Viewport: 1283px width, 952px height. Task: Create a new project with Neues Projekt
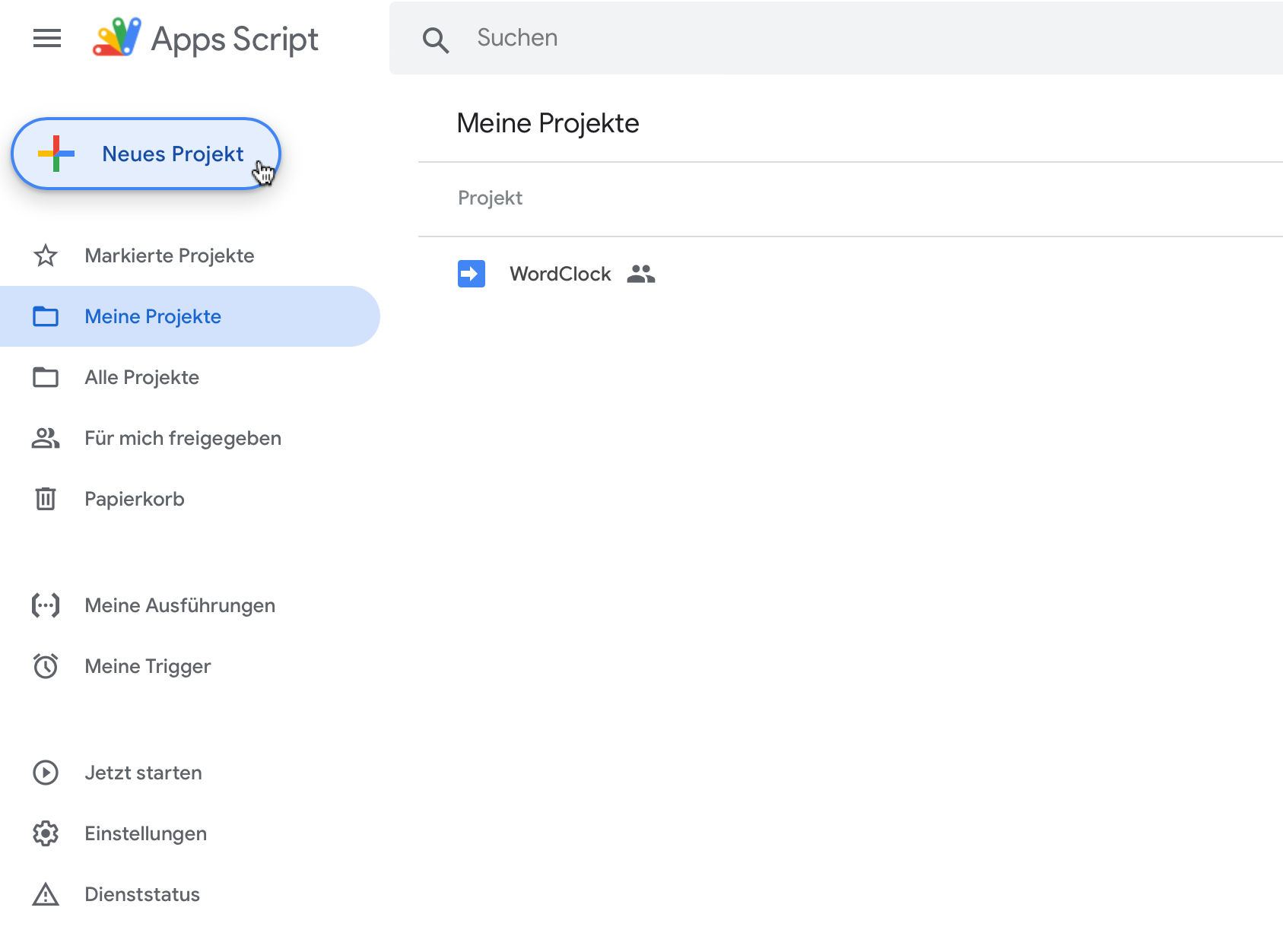tap(146, 154)
